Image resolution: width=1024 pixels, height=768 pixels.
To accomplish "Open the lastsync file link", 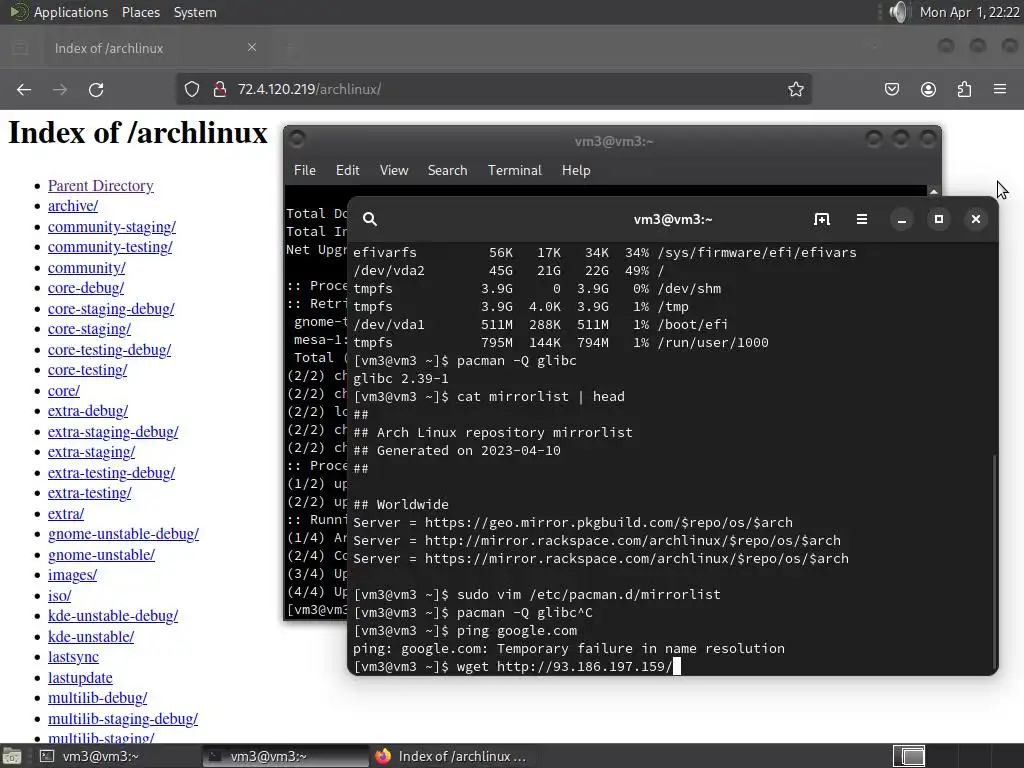I will [x=73, y=658].
